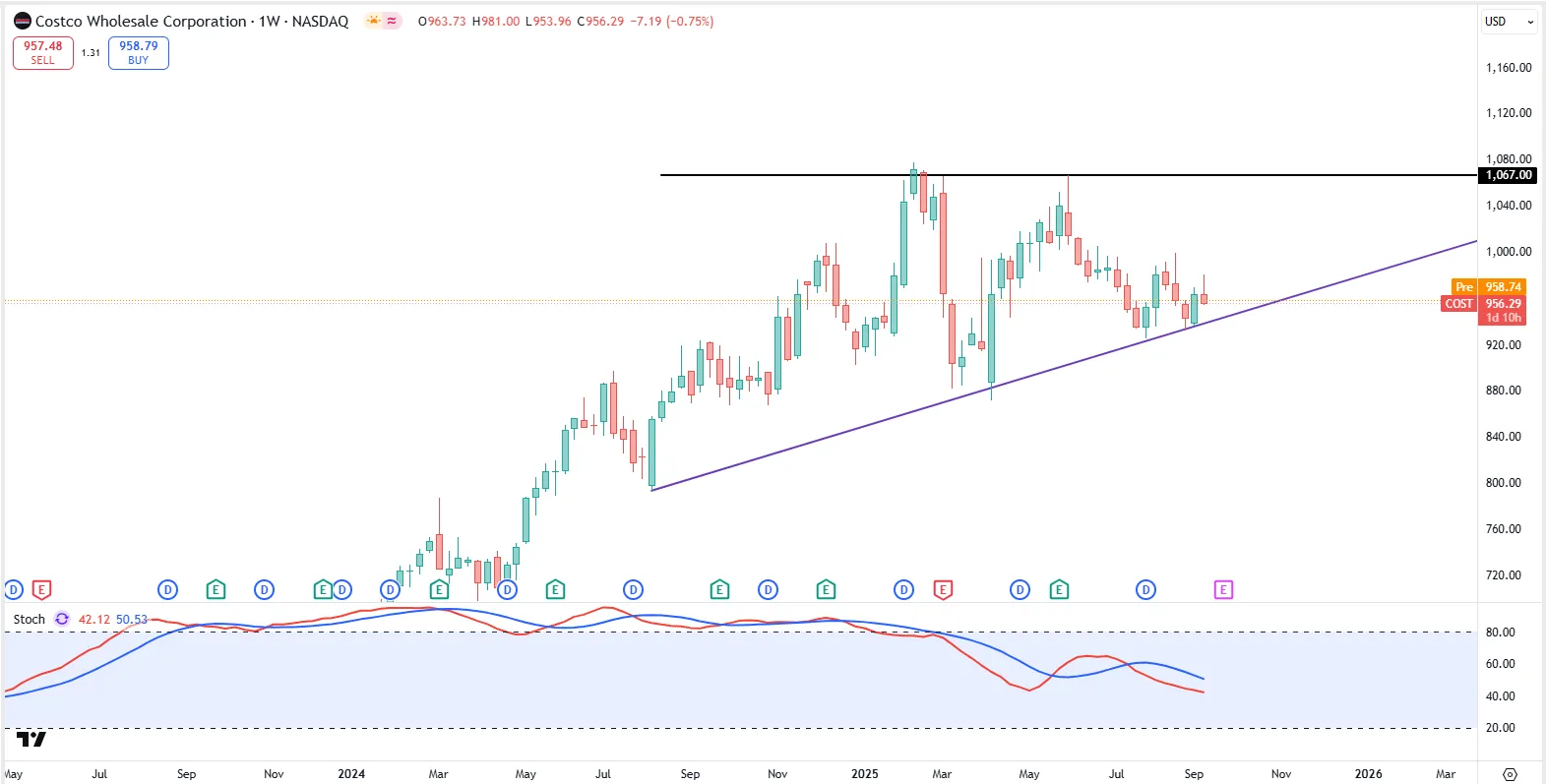Click the change value −7.19 (−0.75%)
This screenshot has height=784, width=1546.
tap(672, 21)
